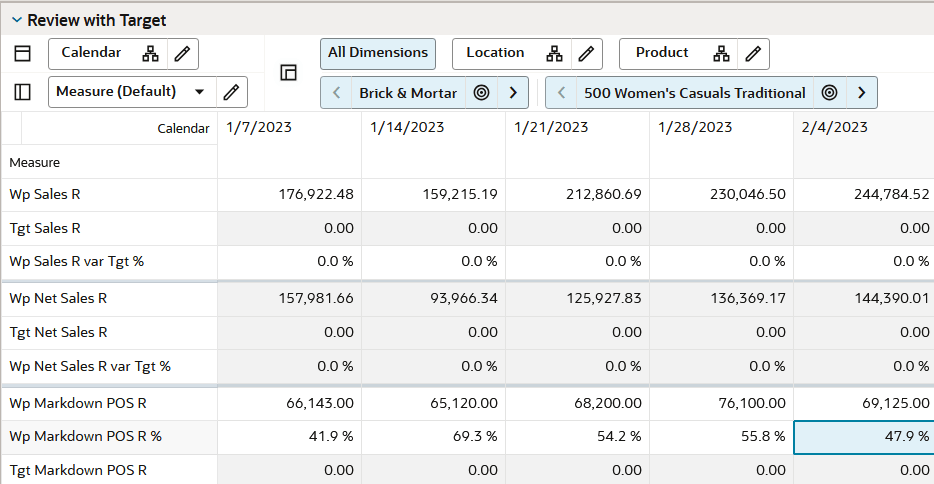Image resolution: width=934 pixels, height=484 pixels.
Task: Click the Product hierarchy icon
Action: pos(720,54)
